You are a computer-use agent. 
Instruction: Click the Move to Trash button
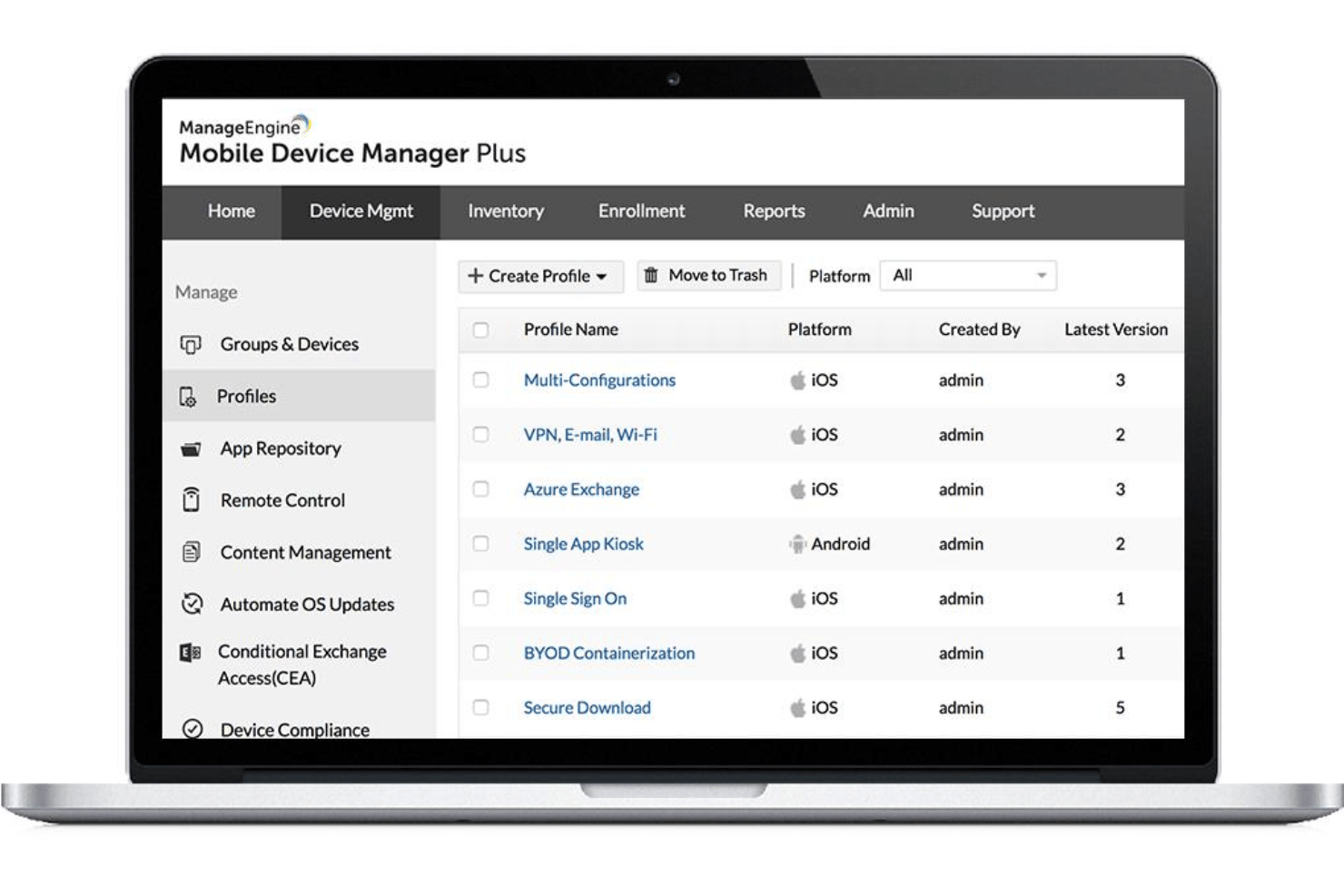tap(709, 275)
